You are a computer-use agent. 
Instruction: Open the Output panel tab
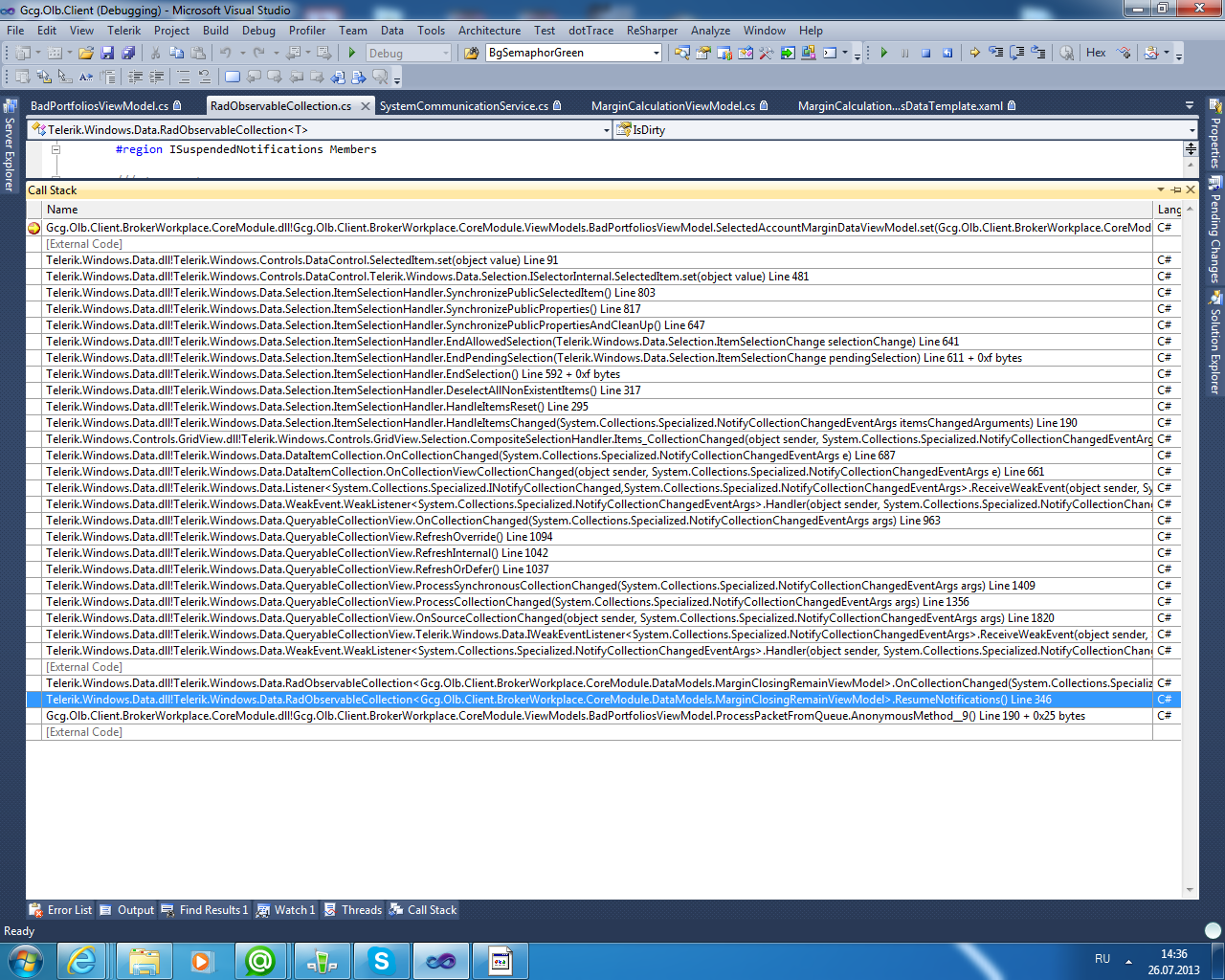(x=126, y=910)
